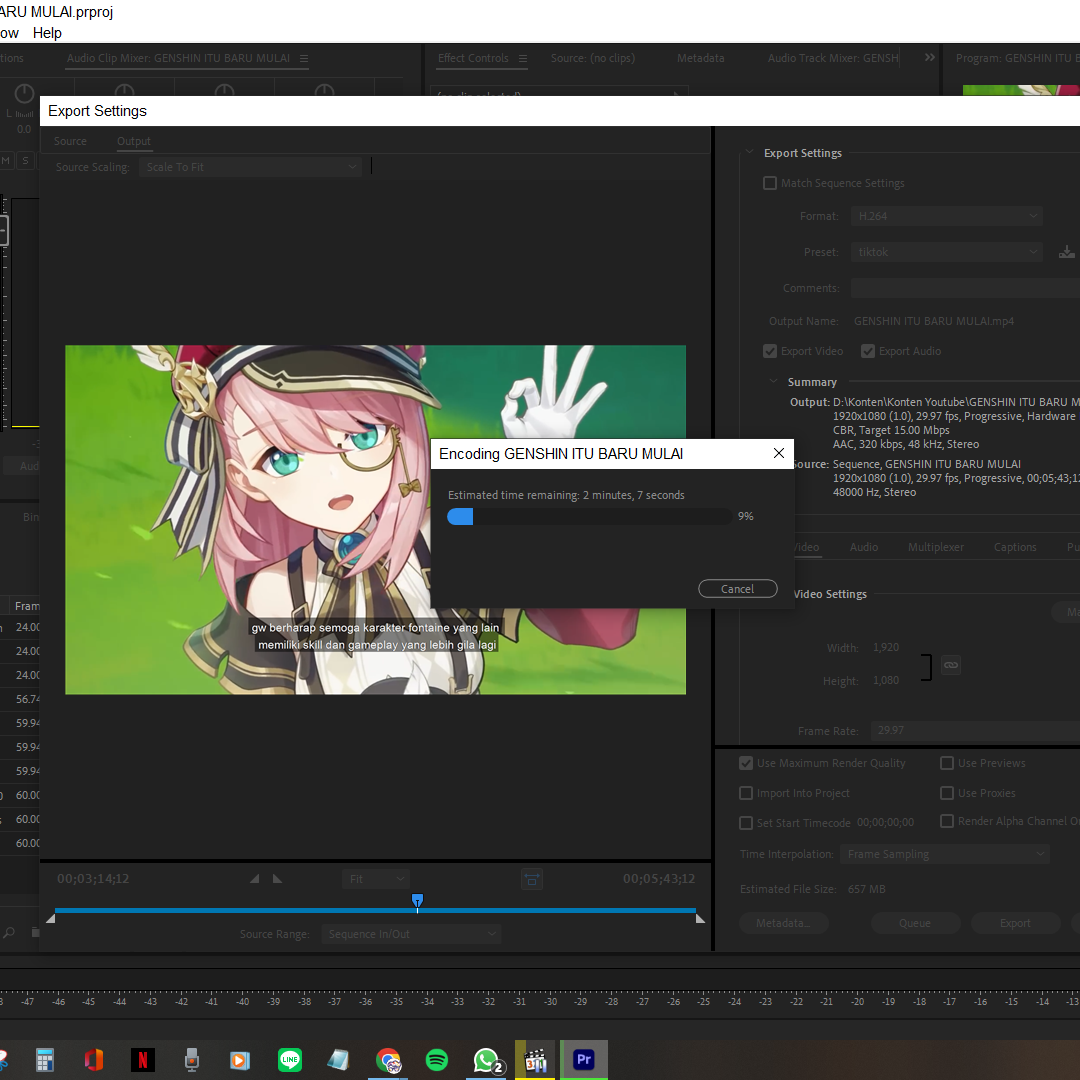Click the Queue button
Screen dimensions: 1080x1080
pos(915,923)
